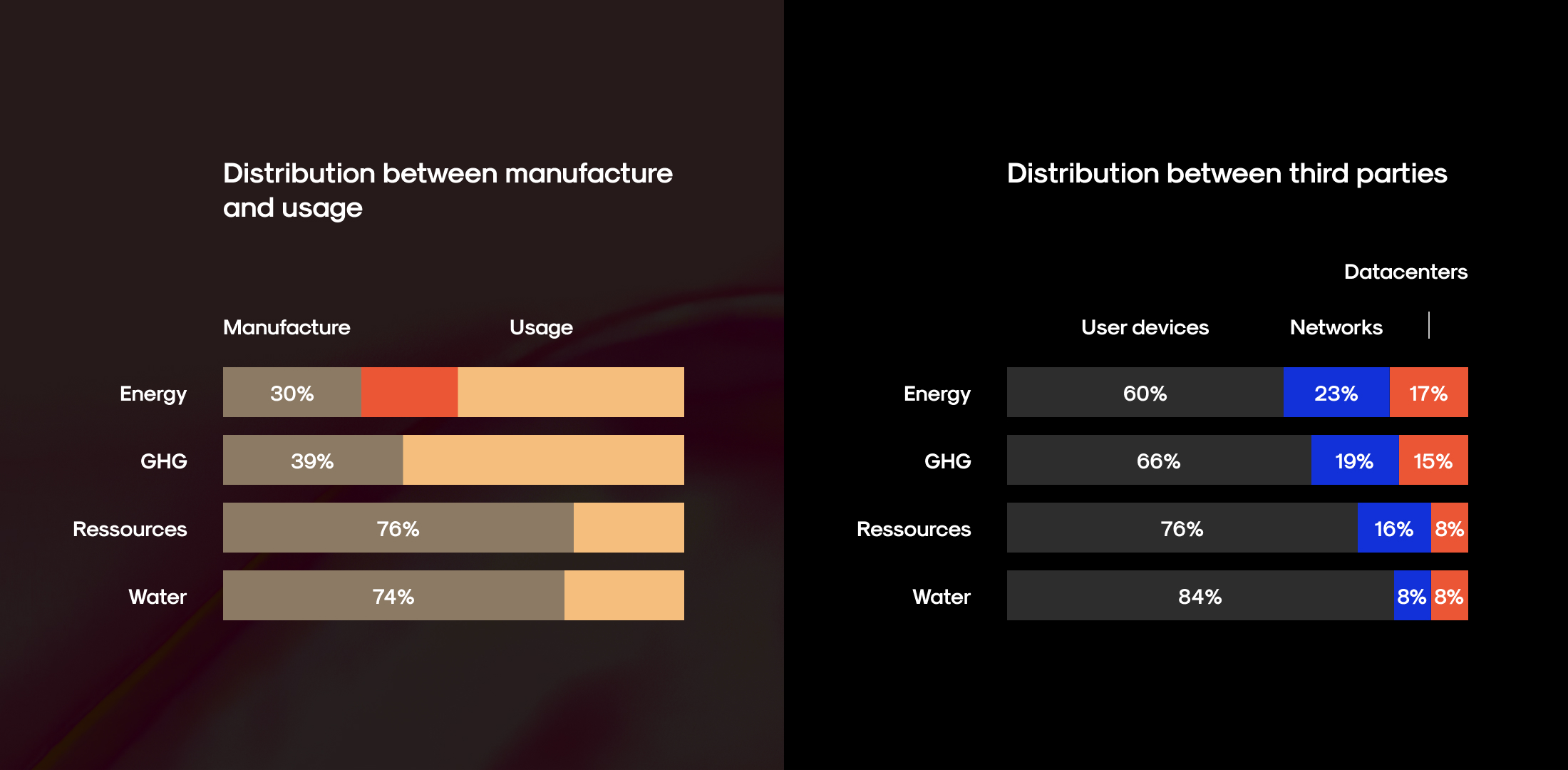Image resolution: width=1568 pixels, height=770 pixels.
Task: Select the 76% Ressources manufacture segment
Action: pyautogui.click(x=398, y=528)
